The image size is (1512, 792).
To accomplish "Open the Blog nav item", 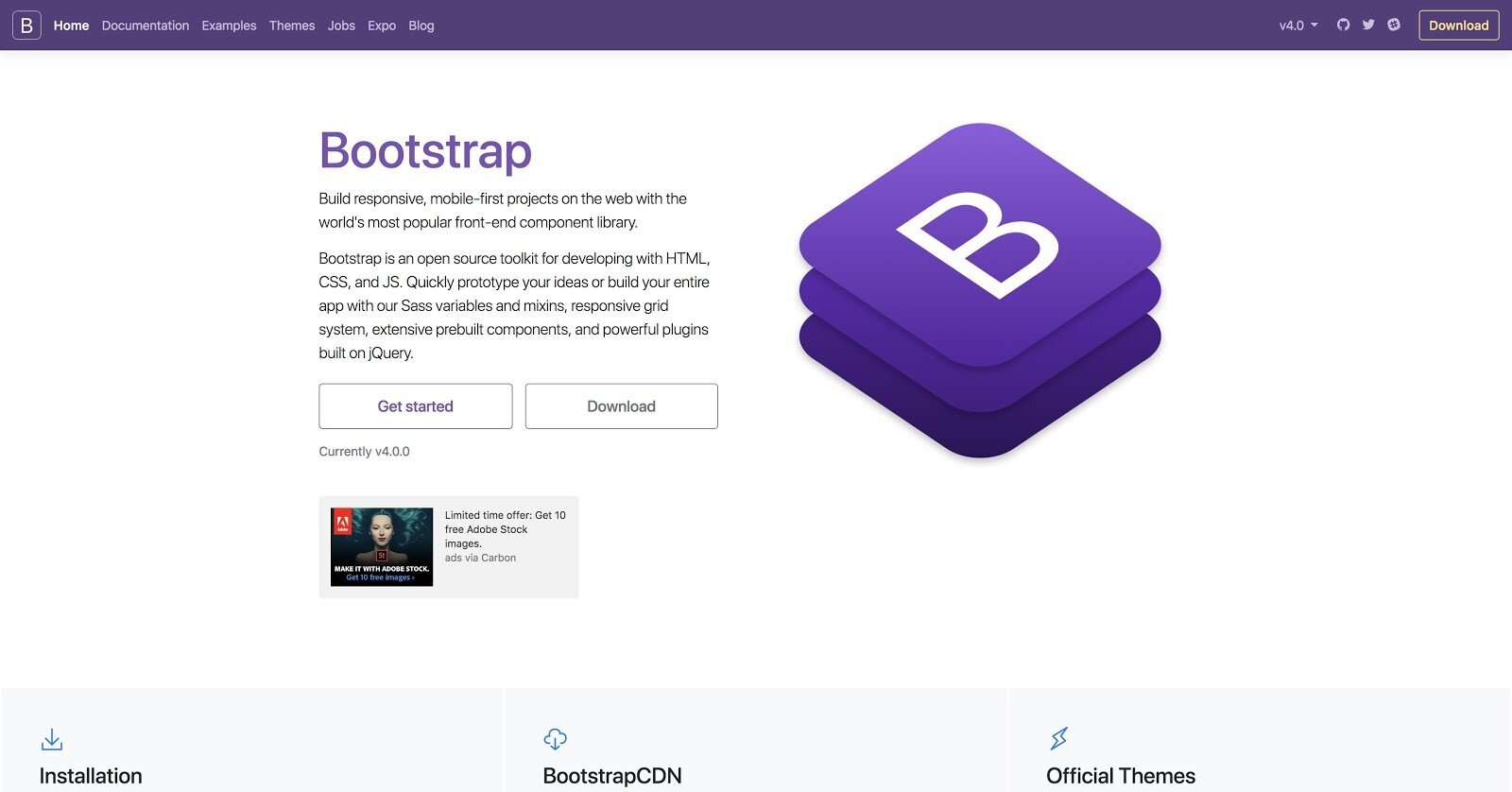I will click(x=421, y=26).
